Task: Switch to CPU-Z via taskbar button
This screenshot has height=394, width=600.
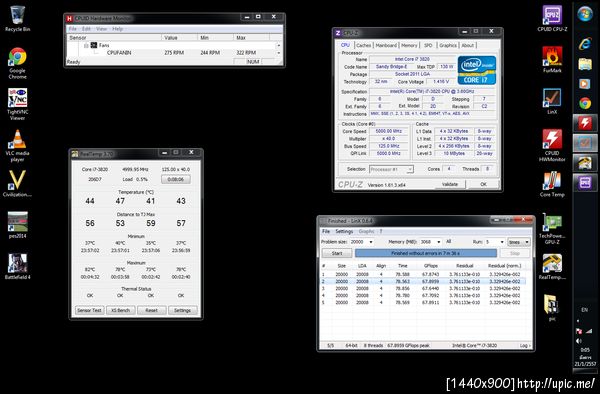Action: [x=585, y=183]
